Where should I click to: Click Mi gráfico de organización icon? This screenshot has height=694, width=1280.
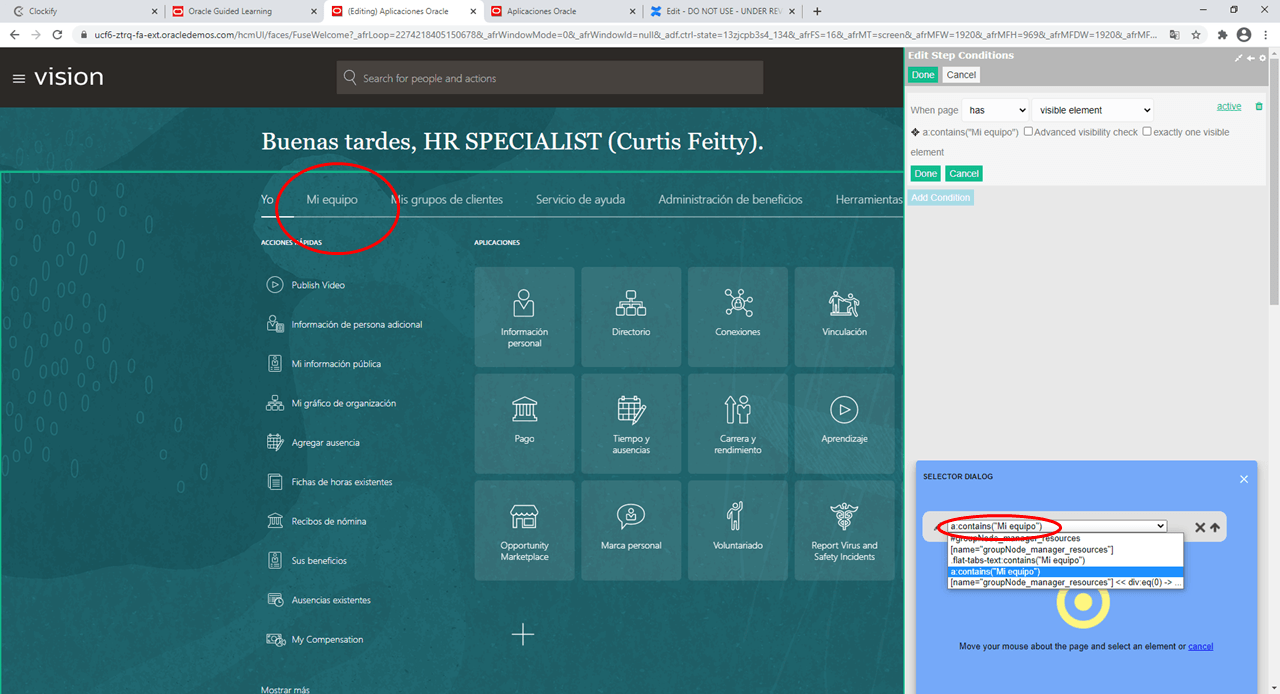click(275, 403)
